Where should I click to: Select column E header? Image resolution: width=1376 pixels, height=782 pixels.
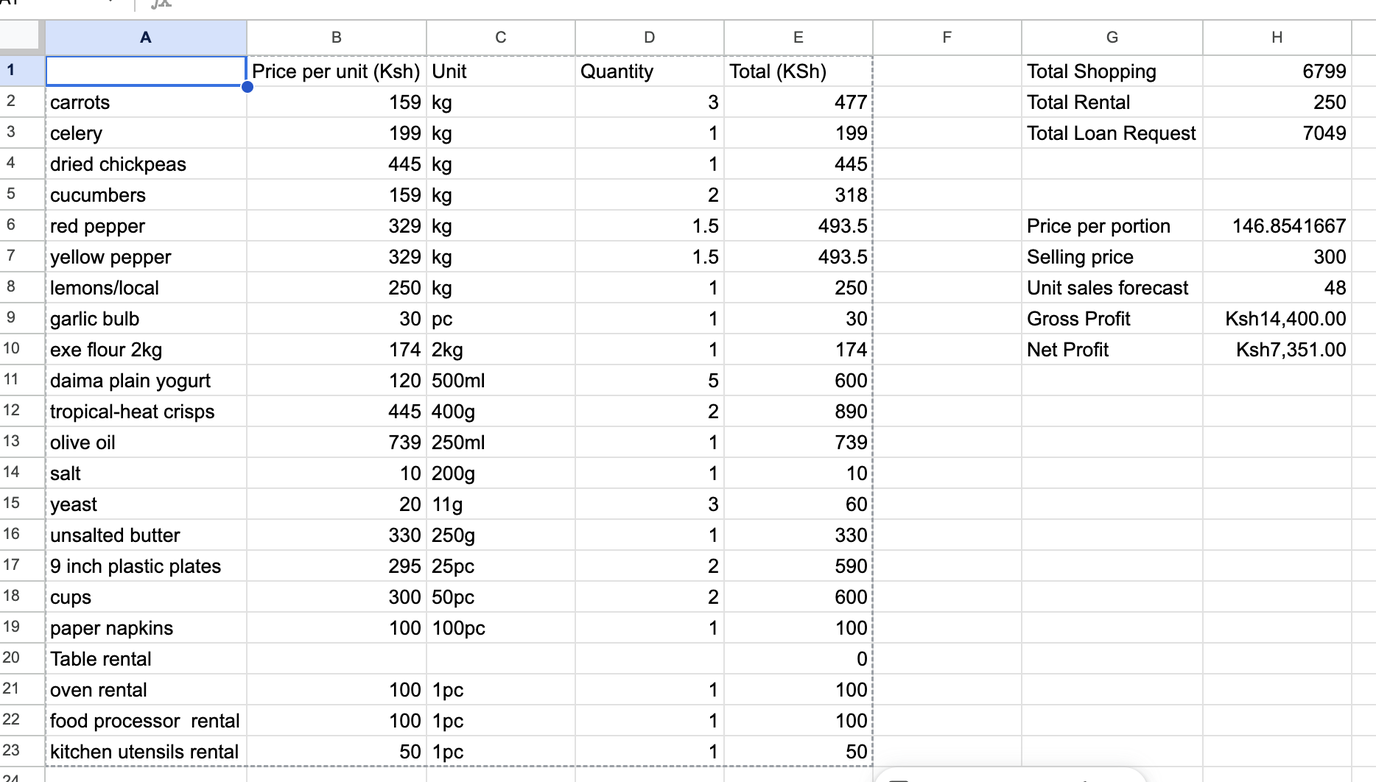pos(798,37)
